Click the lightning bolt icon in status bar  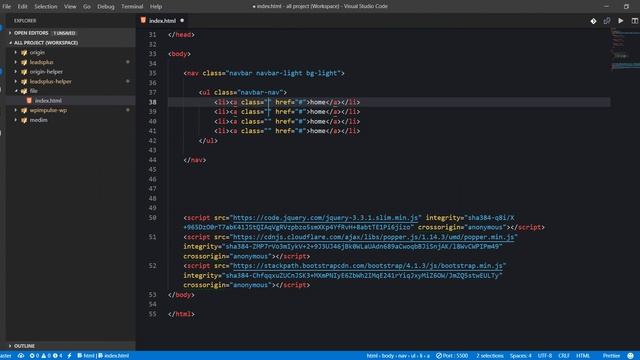tap(69, 356)
